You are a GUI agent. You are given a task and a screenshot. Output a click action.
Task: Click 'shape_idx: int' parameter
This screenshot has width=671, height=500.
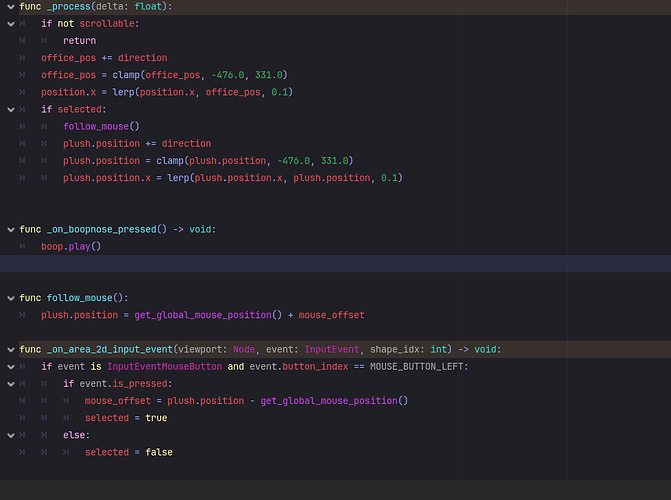point(408,350)
